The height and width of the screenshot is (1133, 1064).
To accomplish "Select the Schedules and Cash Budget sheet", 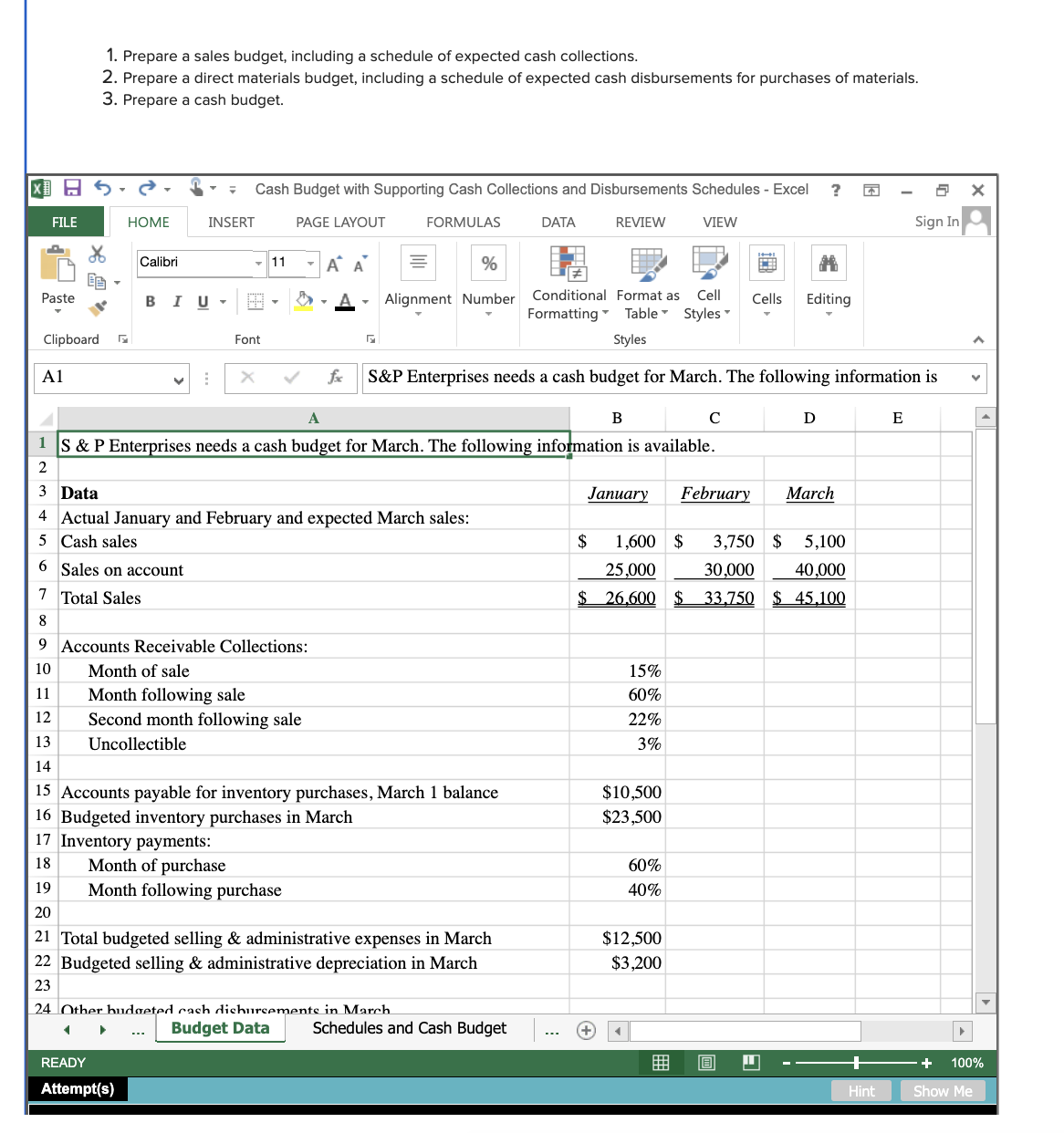I will 409,1028.
